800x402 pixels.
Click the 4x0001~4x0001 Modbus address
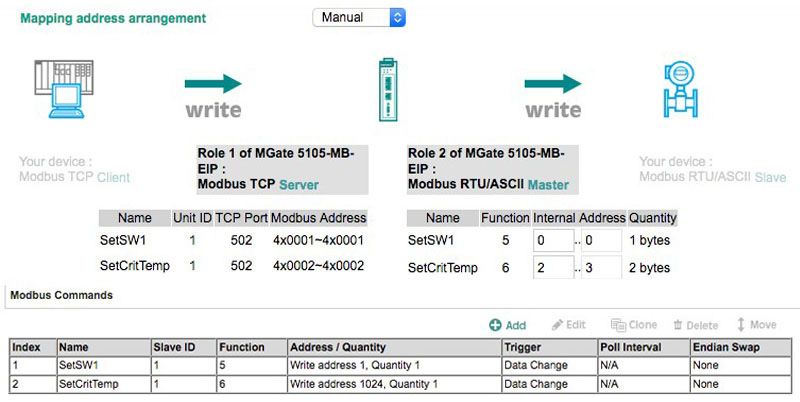tap(318, 240)
